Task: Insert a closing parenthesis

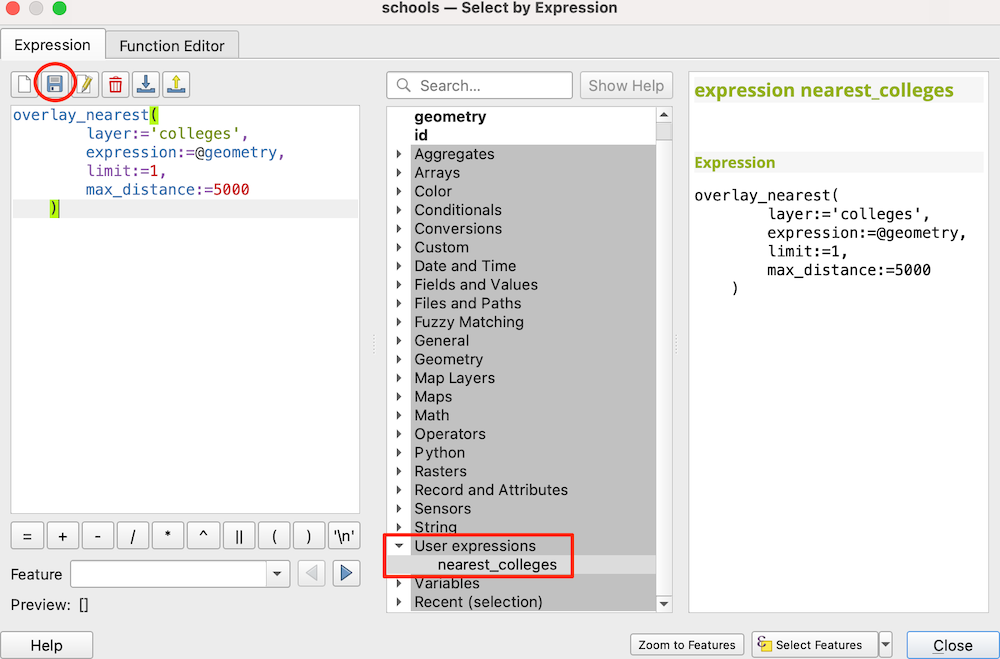Action: (x=309, y=536)
